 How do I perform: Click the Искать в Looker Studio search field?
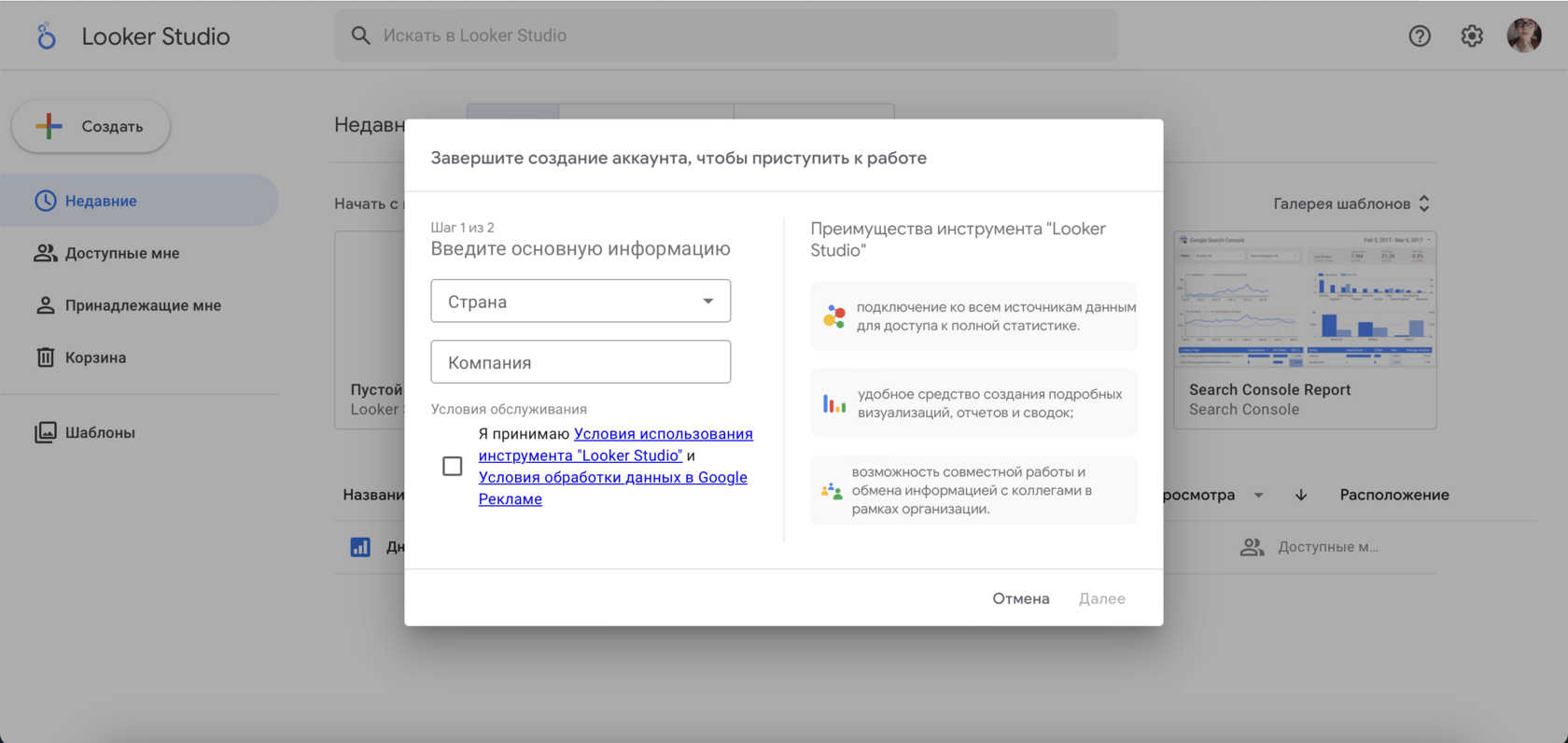coord(726,35)
